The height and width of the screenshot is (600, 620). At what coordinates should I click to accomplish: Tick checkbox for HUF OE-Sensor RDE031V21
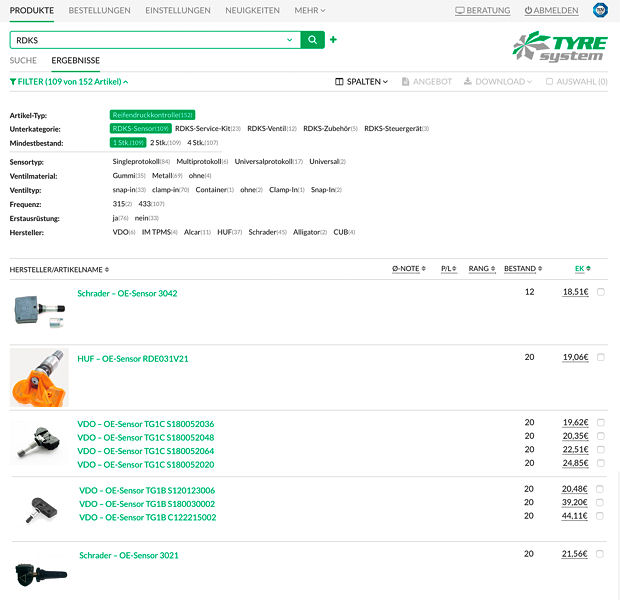(601, 357)
